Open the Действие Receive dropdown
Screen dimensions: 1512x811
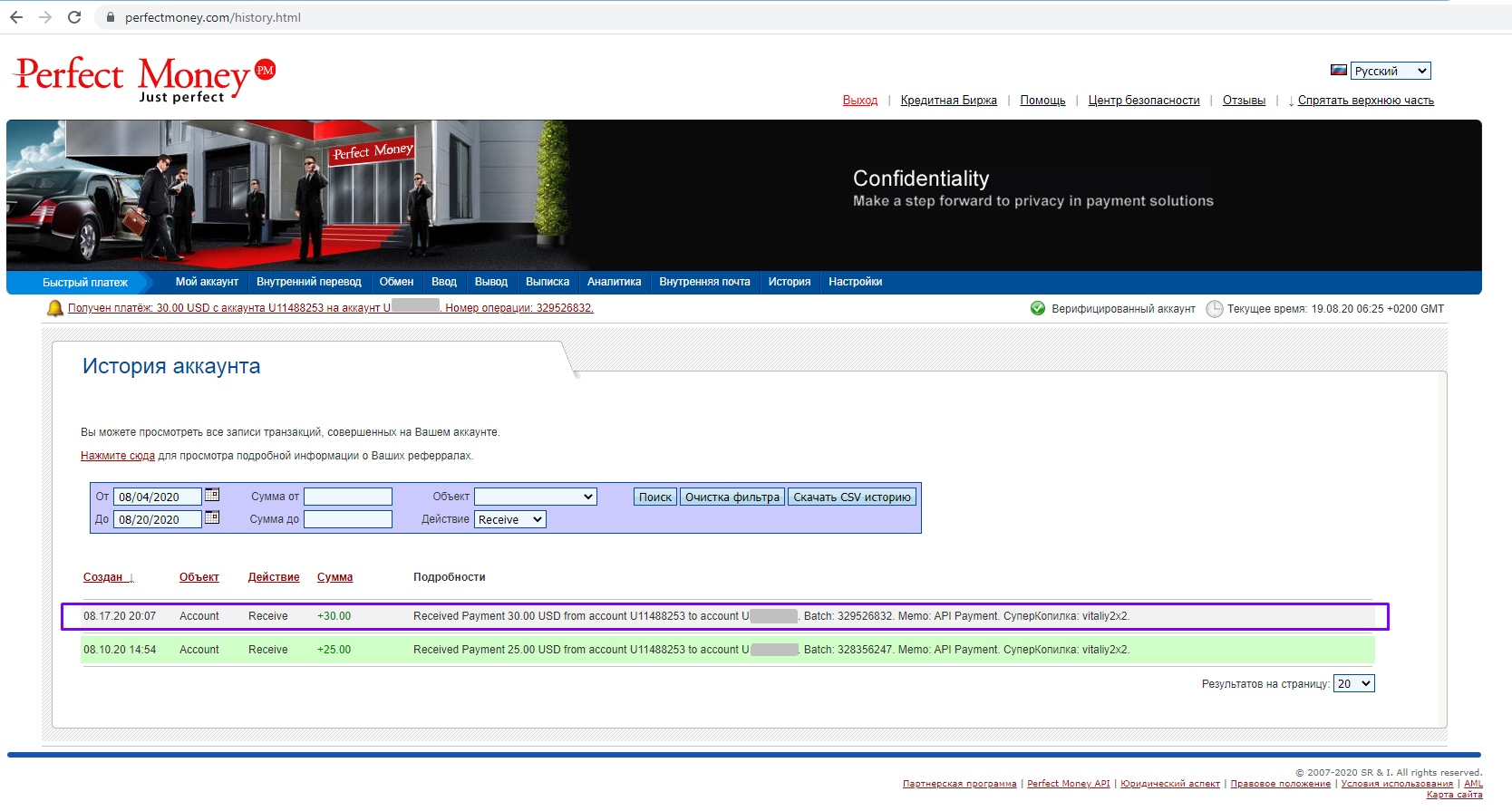click(510, 519)
